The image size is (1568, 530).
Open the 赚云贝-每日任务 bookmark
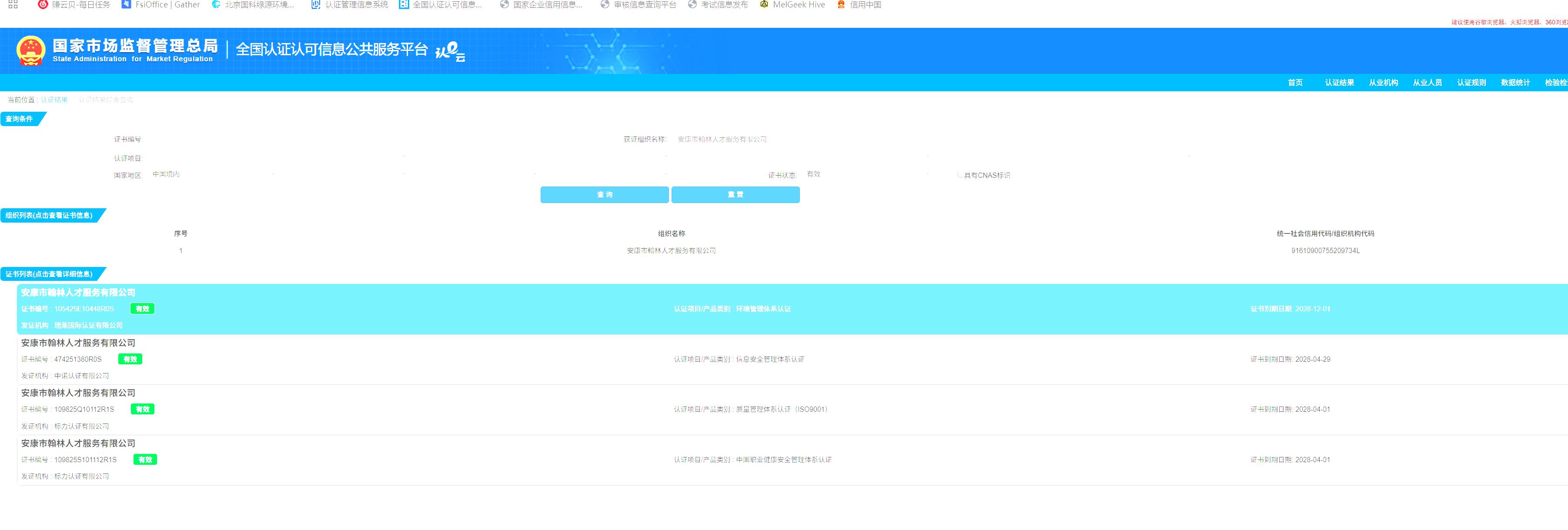click(x=74, y=5)
